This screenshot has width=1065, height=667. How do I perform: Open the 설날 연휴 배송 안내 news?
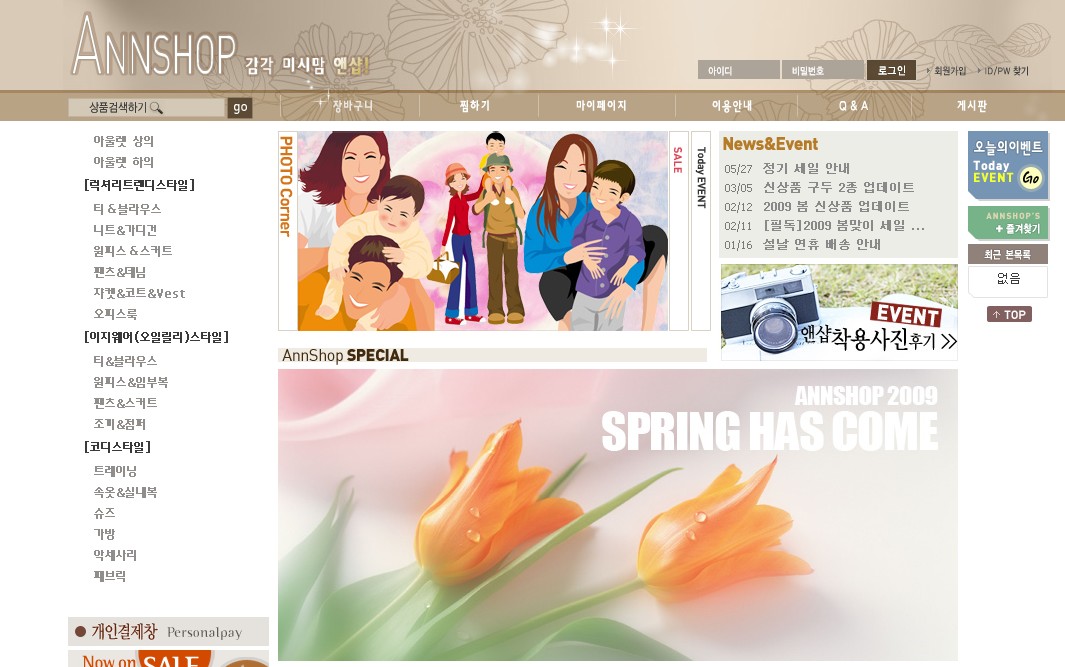click(822, 244)
